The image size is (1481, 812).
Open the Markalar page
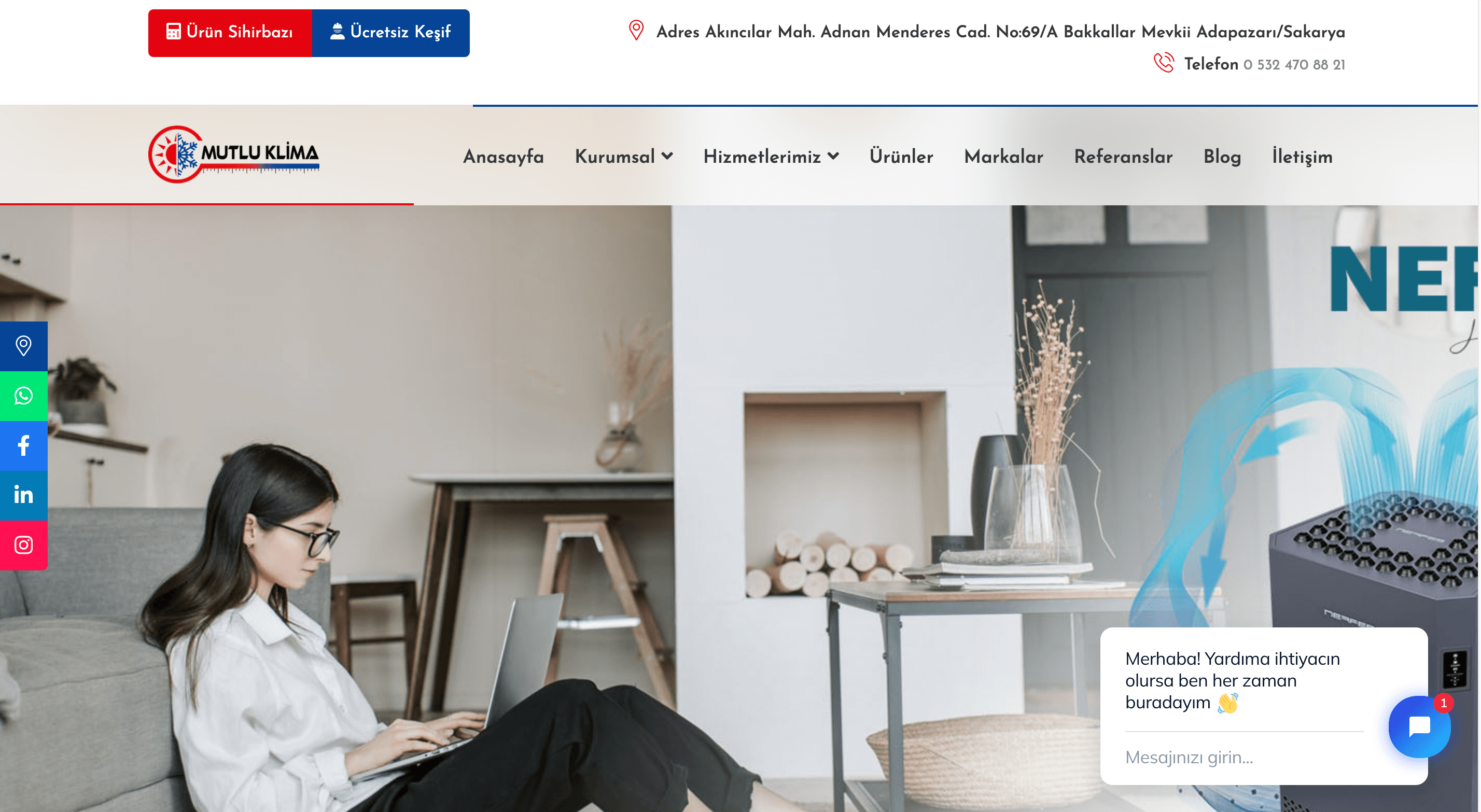pos(1003,157)
